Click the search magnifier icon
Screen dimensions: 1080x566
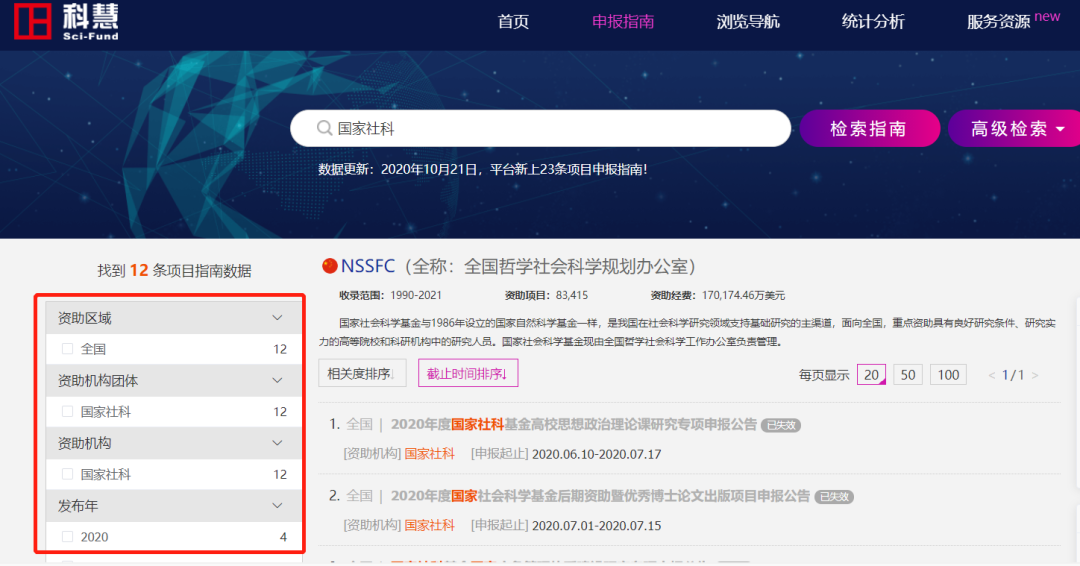coord(324,128)
